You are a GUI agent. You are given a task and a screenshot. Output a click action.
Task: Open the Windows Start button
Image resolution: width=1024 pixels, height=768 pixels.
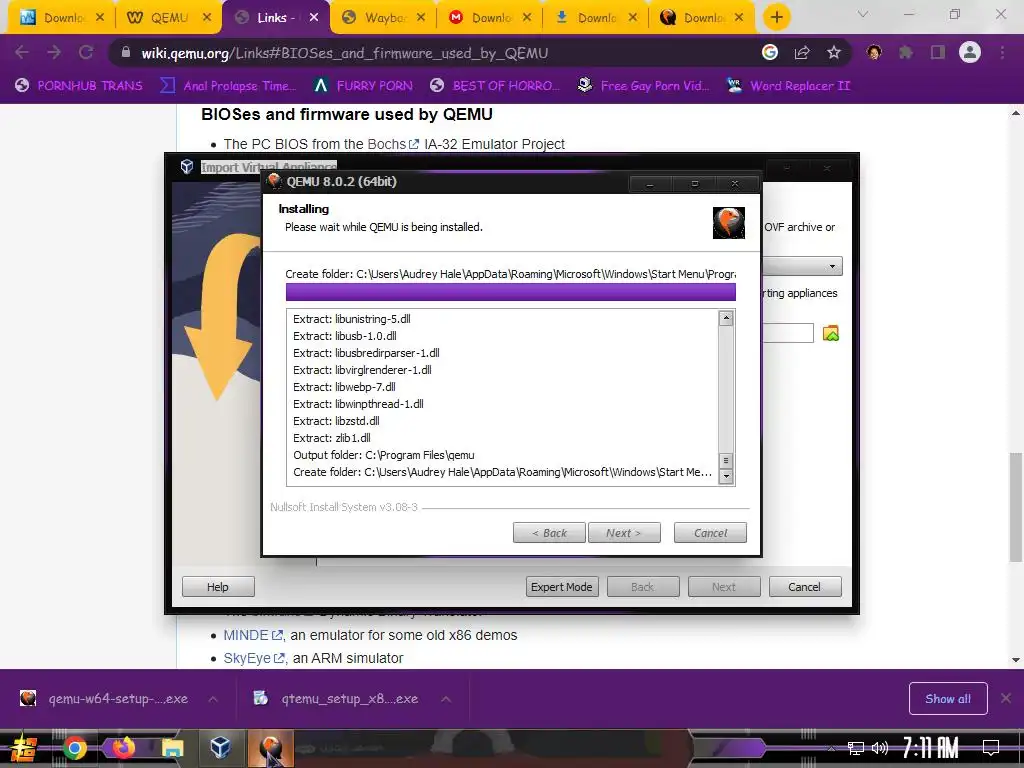(23, 748)
